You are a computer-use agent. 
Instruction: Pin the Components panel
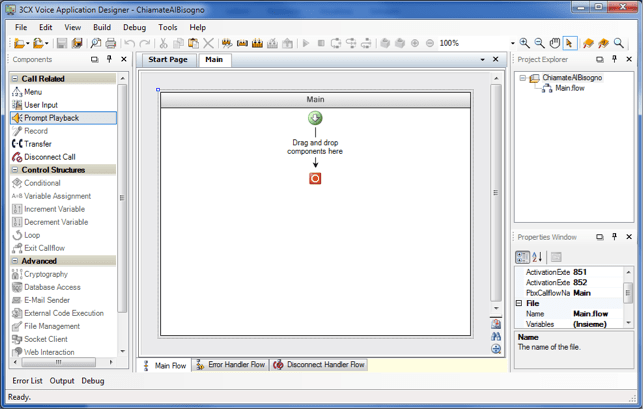click(109, 59)
